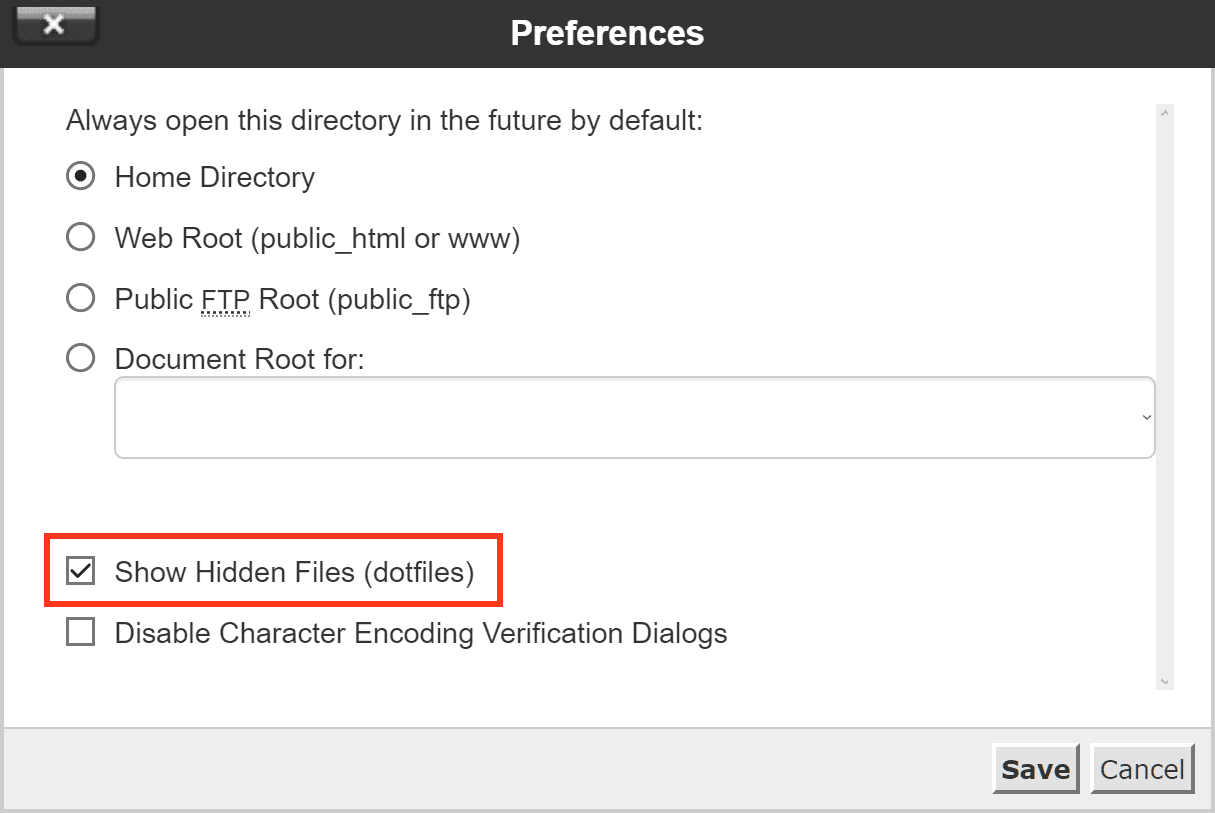Viewport: 1215px width, 813px height.
Task: Enable the Disable Character Encoding Verification checkbox
Action: tap(80, 632)
